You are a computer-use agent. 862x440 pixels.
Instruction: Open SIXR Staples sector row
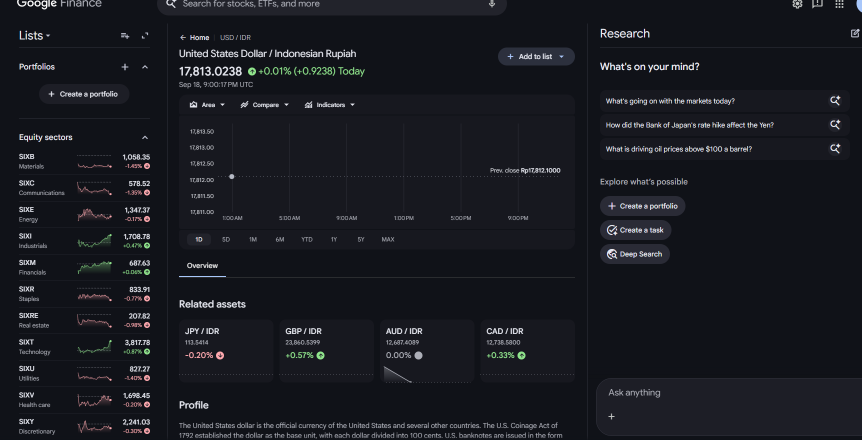pyautogui.click(x=84, y=294)
